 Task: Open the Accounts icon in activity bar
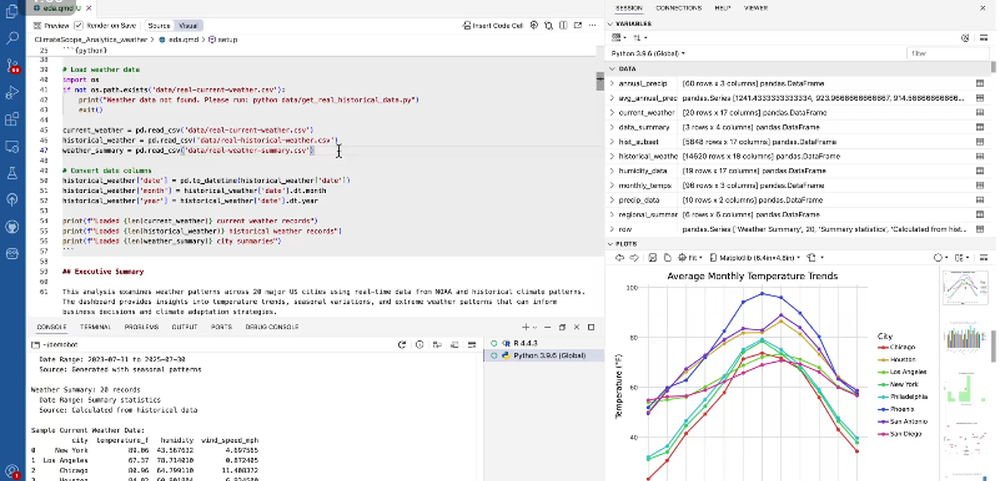coord(13,470)
